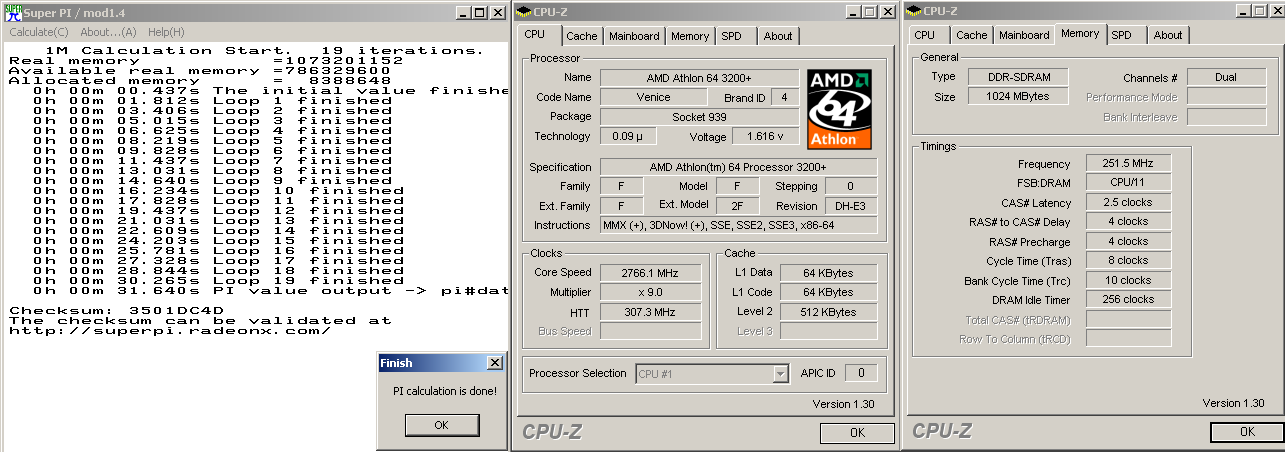Click the APIC ID field showing 0
This screenshot has height=452, width=1285.
point(861,373)
